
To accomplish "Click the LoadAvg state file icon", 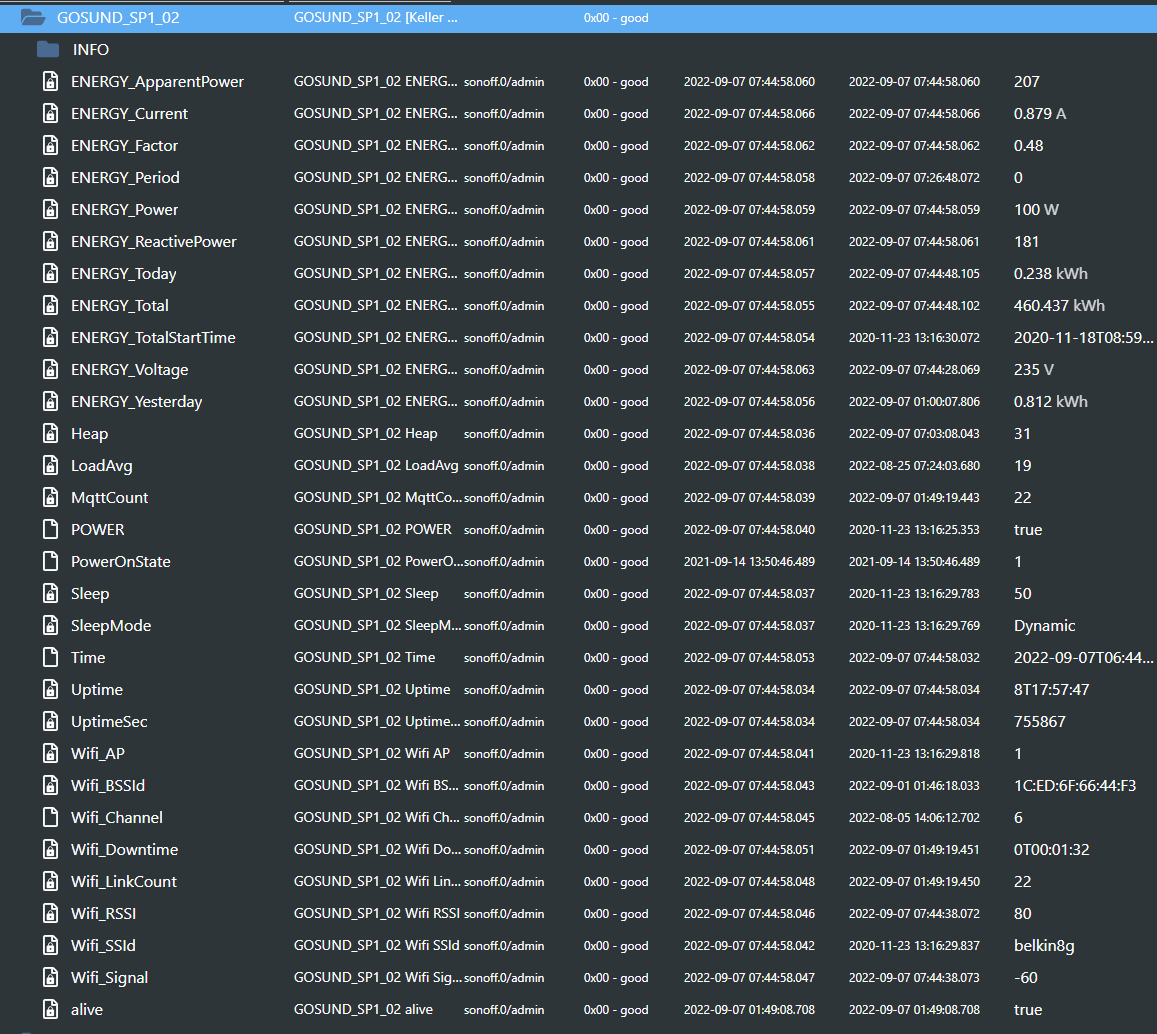I will point(50,465).
